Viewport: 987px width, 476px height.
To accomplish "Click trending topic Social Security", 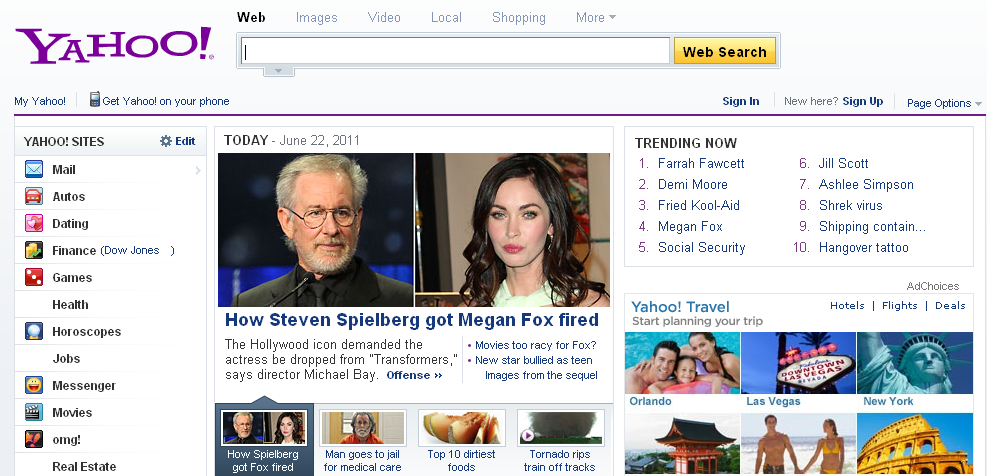I will (701, 247).
